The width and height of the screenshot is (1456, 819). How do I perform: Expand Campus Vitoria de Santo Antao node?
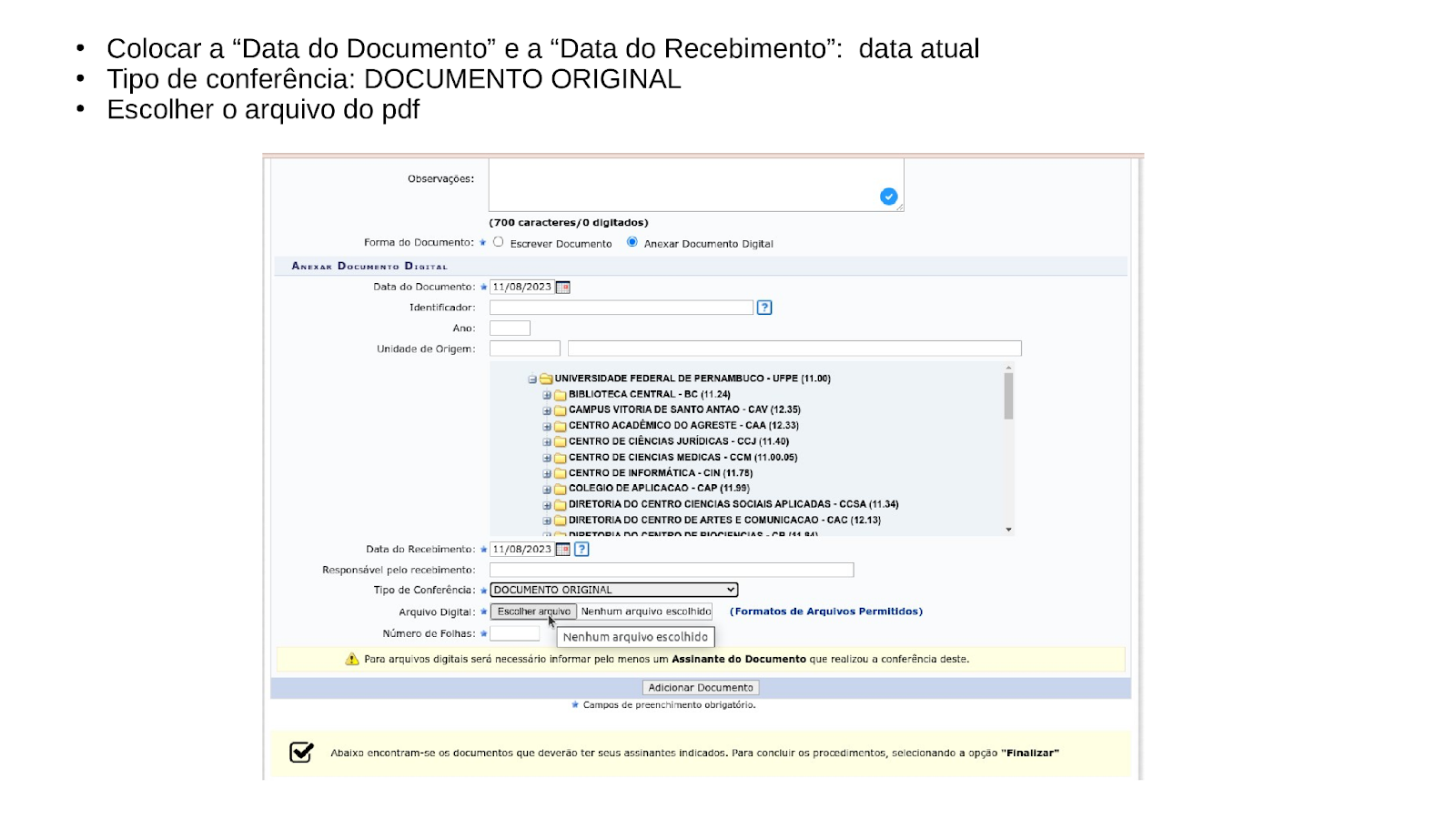[x=547, y=410]
